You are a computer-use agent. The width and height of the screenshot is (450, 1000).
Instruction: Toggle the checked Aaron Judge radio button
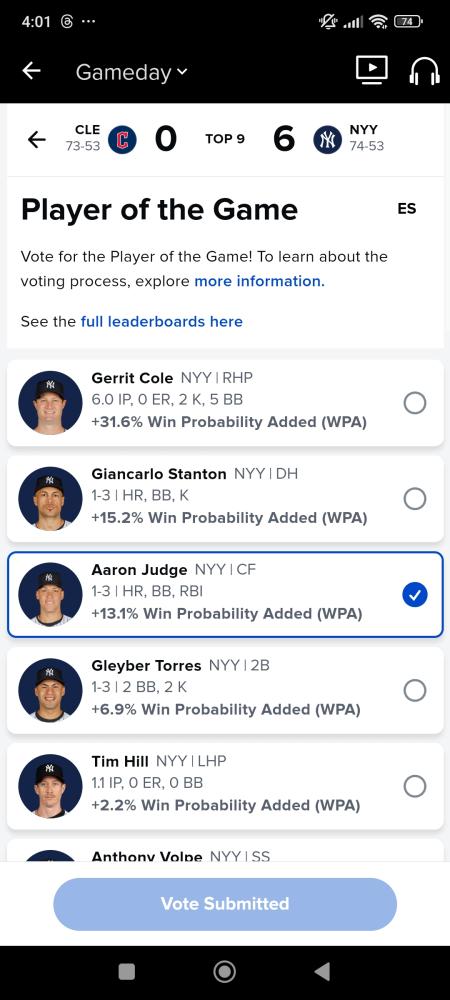[x=415, y=594]
